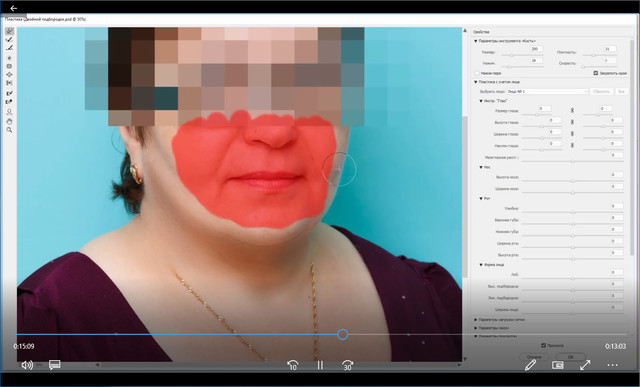Collapse Пластика с учетом лица section
Image resolution: width=640 pixels, height=387 pixels.
[x=476, y=82]
